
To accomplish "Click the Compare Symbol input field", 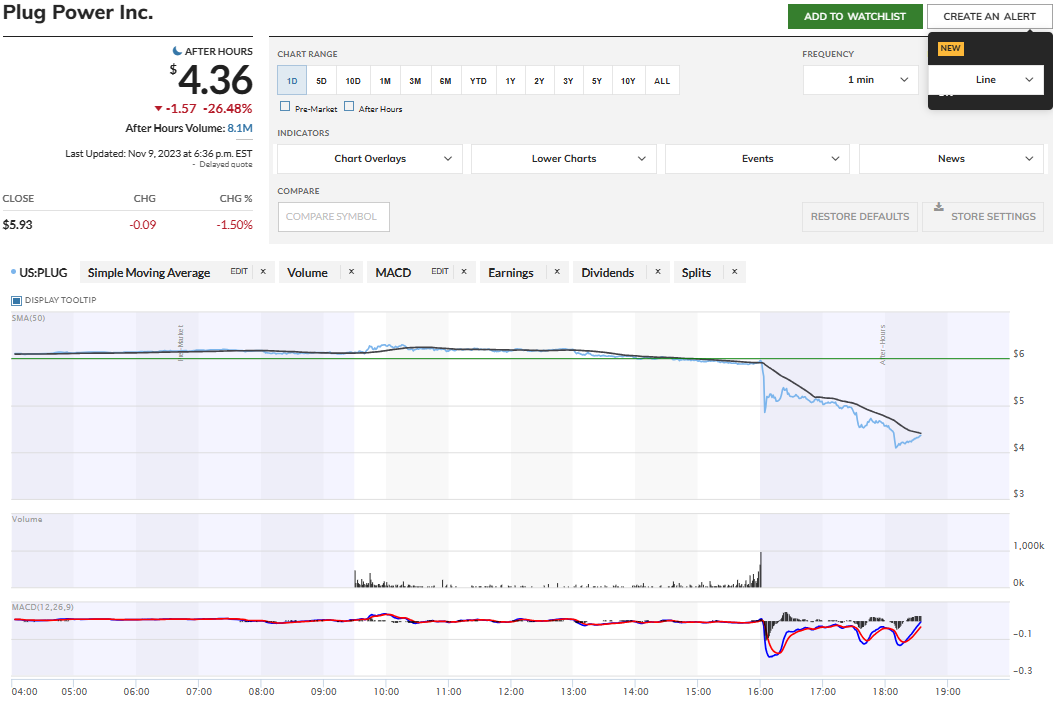I will click(334, 217).
